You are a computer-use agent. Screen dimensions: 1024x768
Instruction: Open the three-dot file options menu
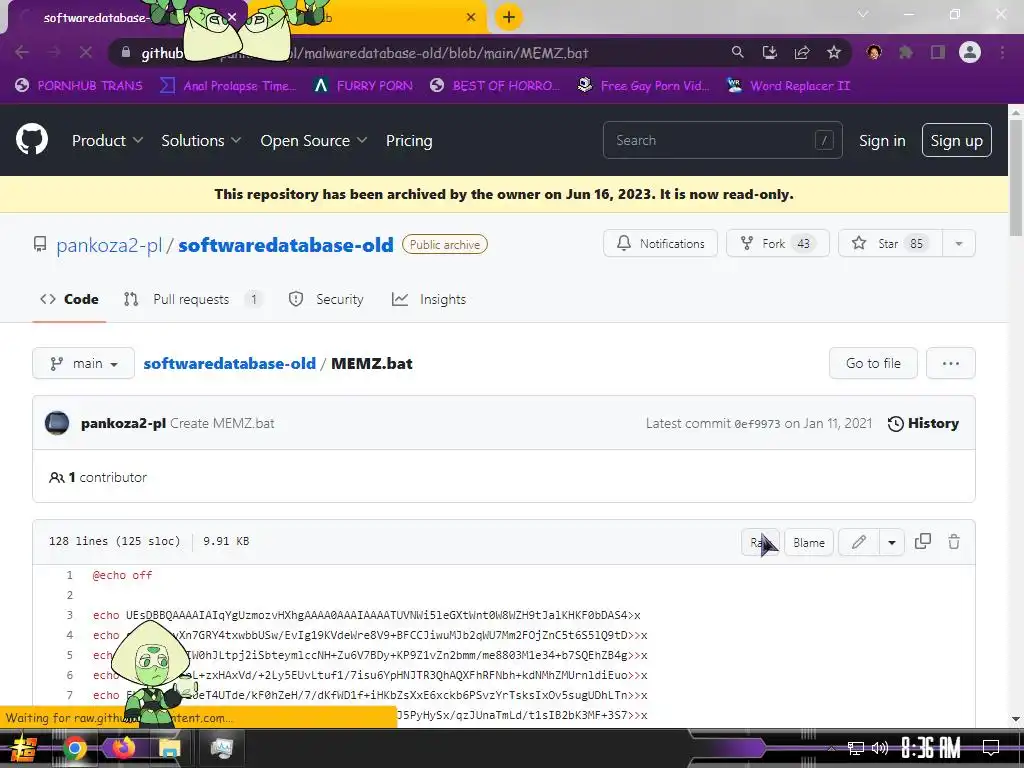click(x=951, y=363)
